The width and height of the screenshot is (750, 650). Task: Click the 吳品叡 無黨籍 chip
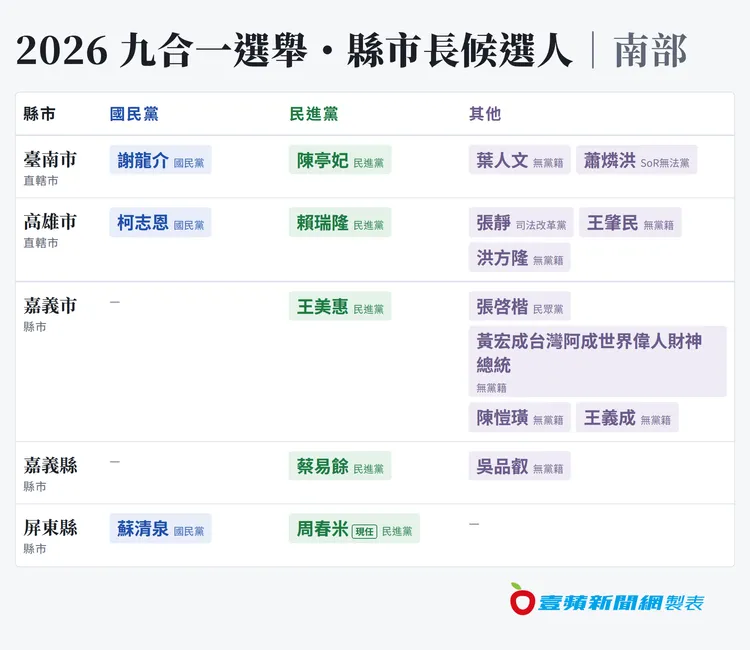(x=519, y=466)
